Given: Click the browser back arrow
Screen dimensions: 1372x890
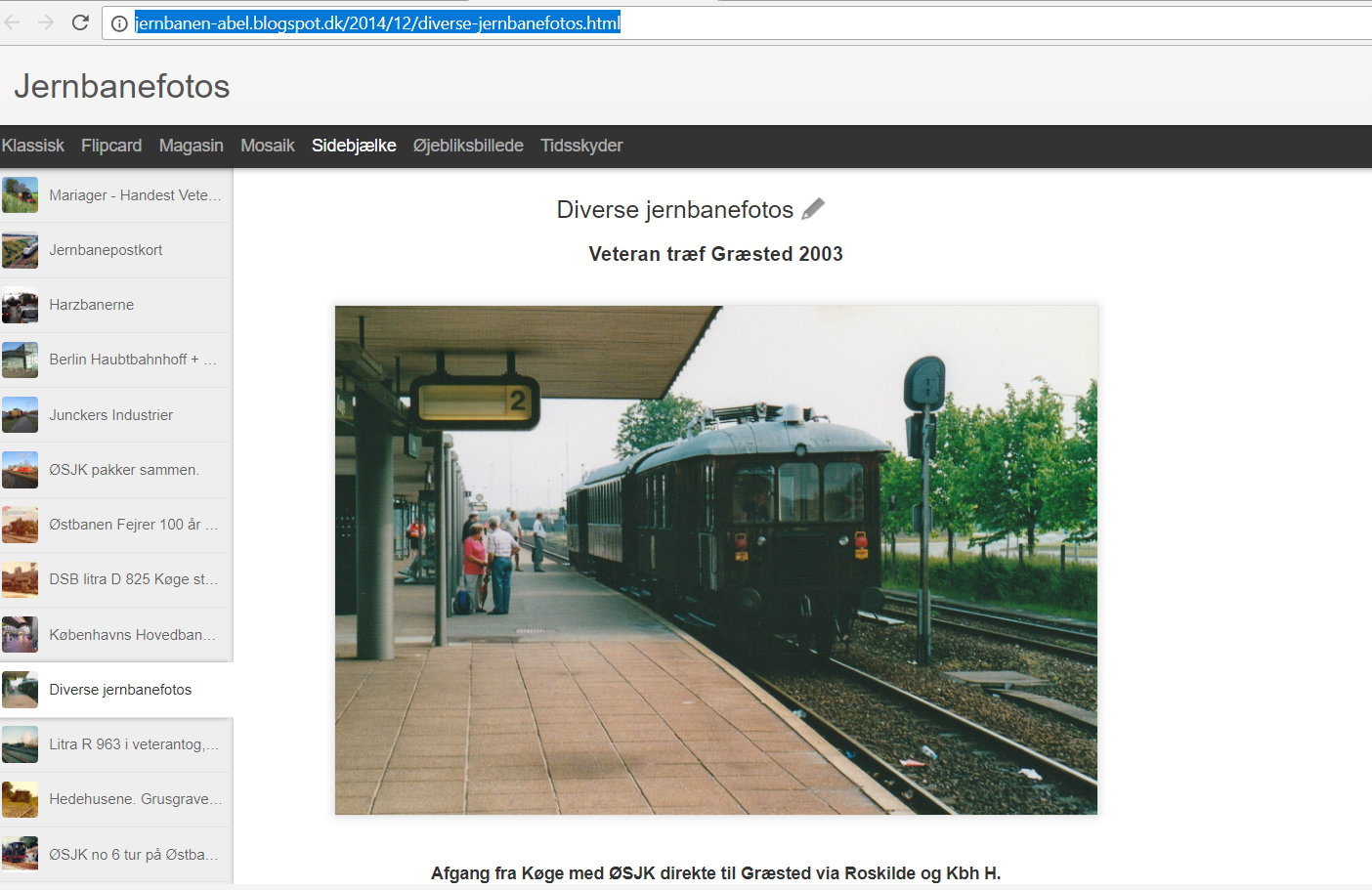Looking at the screenshot, I should tap(12, 22).
